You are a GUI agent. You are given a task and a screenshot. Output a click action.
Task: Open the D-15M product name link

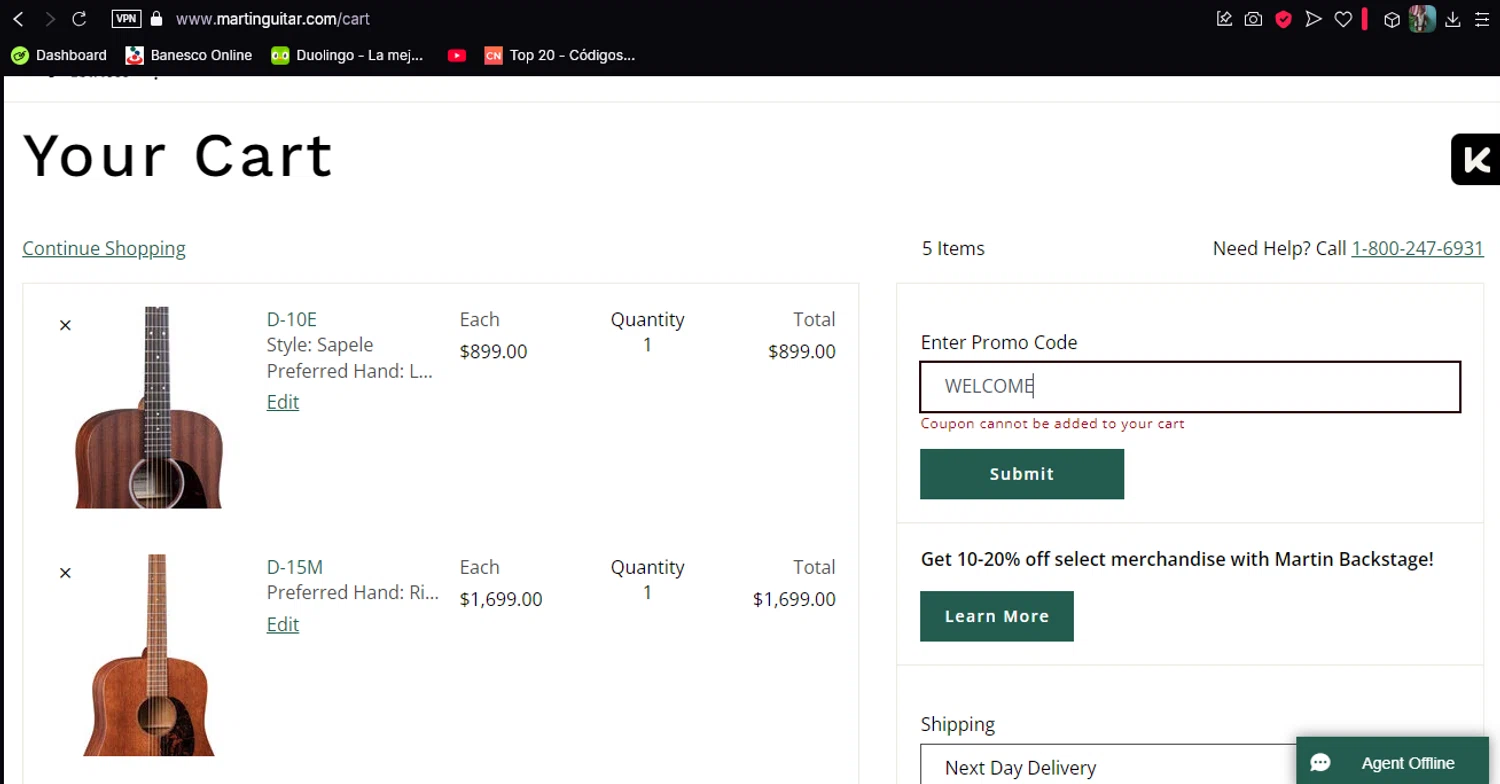[295, 567]
